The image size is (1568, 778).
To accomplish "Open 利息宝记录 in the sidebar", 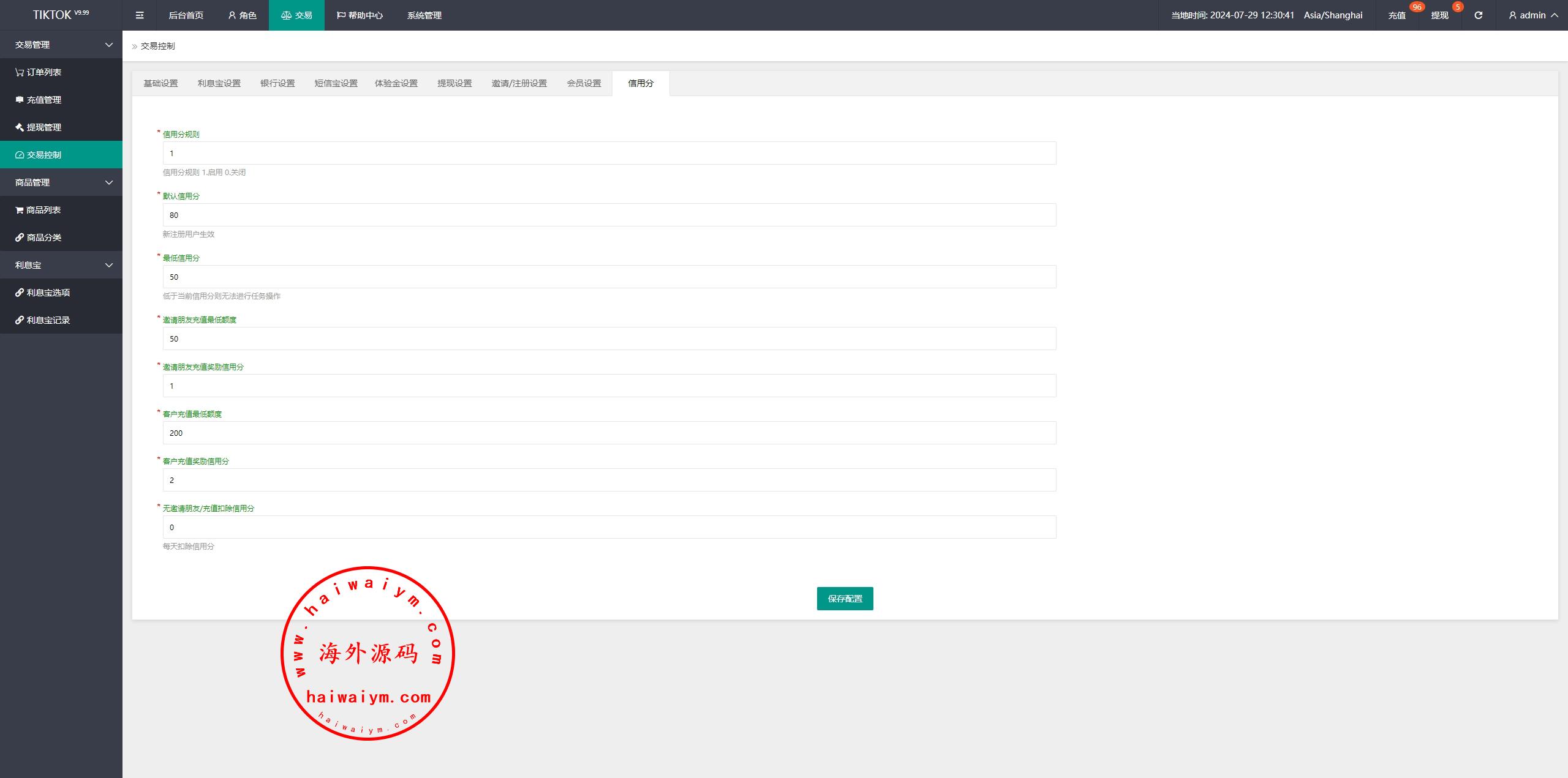I will click(x=42, y=320).
